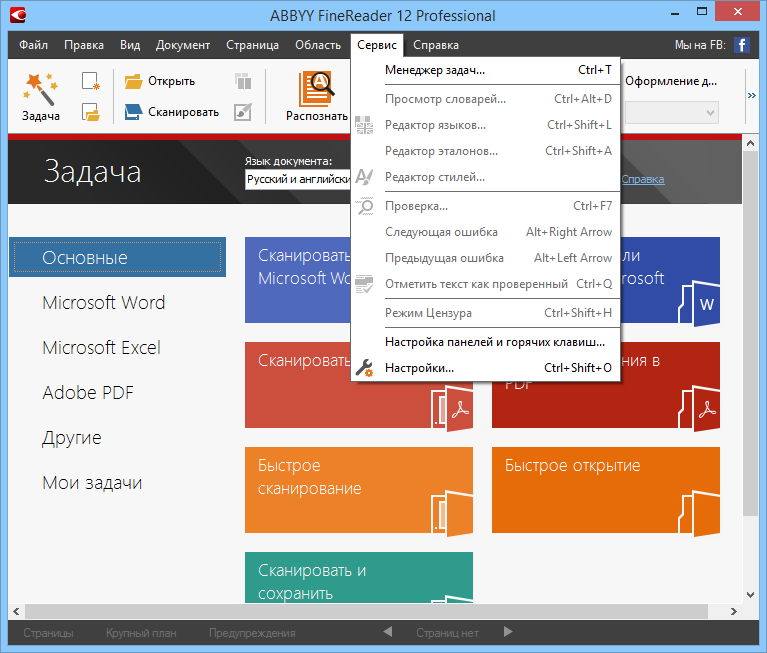
Task: Click the Справка hyperlink in task header
Action: point(642,179)
